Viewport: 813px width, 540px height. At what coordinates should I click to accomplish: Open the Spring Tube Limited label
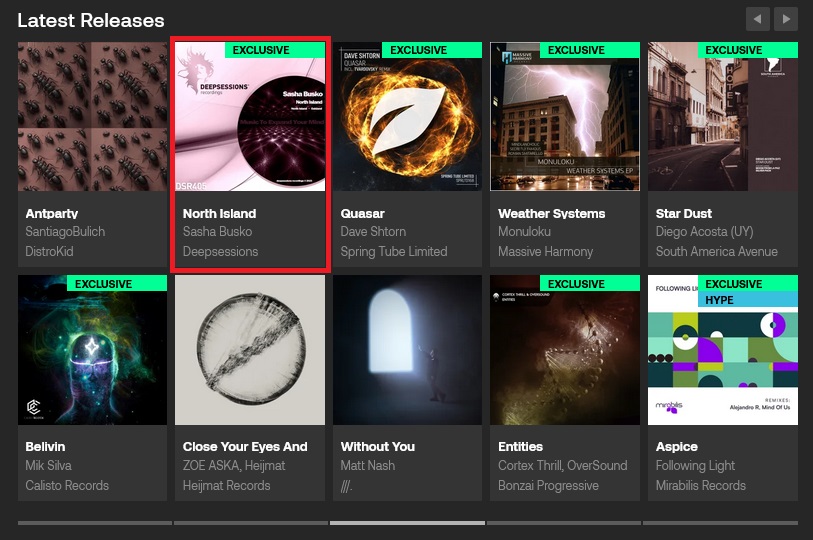coord(394,252)
